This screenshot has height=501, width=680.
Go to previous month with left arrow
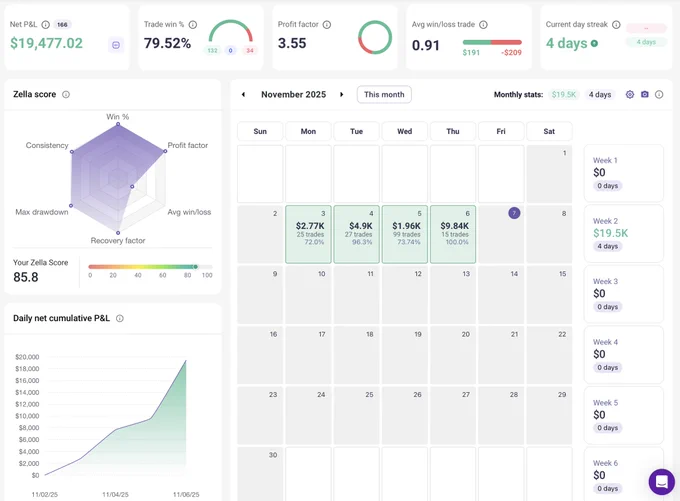point(243,95)
